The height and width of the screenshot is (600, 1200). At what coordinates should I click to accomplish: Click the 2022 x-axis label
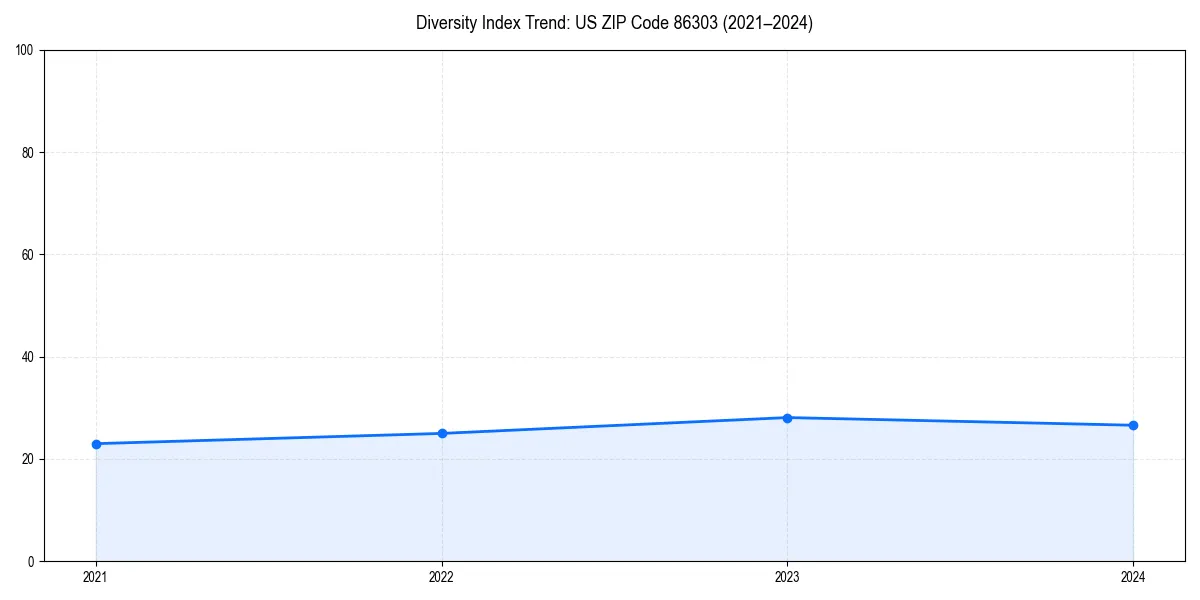(442, 577)
